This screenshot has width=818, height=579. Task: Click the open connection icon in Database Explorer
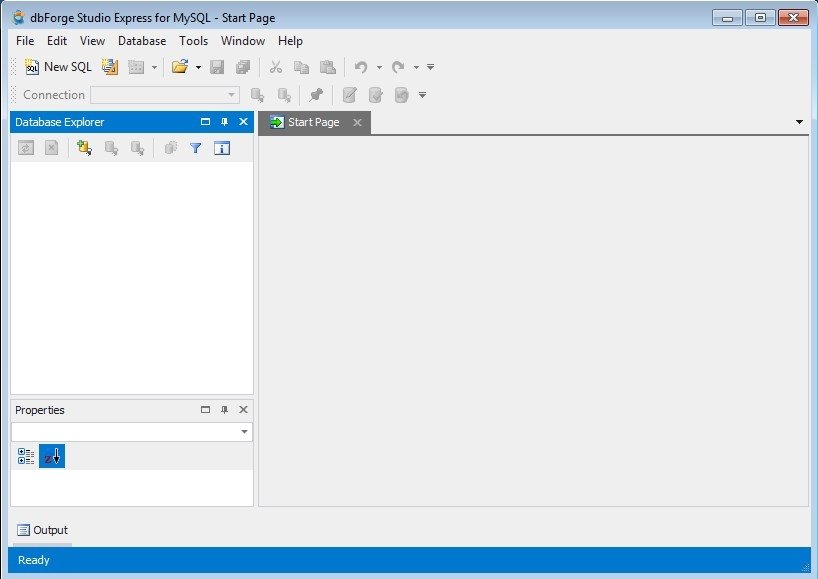[x=111, y=148]
